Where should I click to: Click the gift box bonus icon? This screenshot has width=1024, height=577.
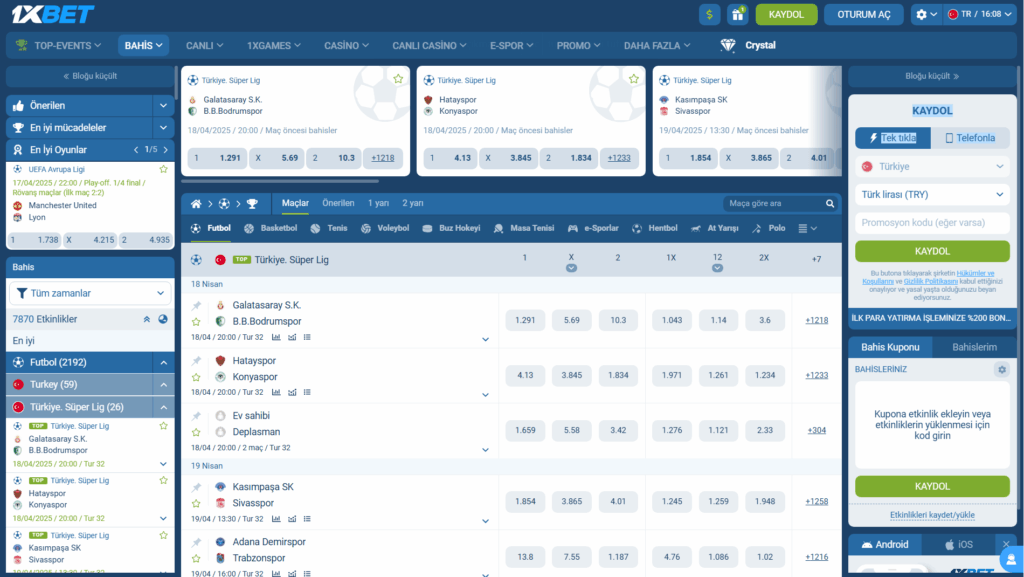tap(737, 14)
